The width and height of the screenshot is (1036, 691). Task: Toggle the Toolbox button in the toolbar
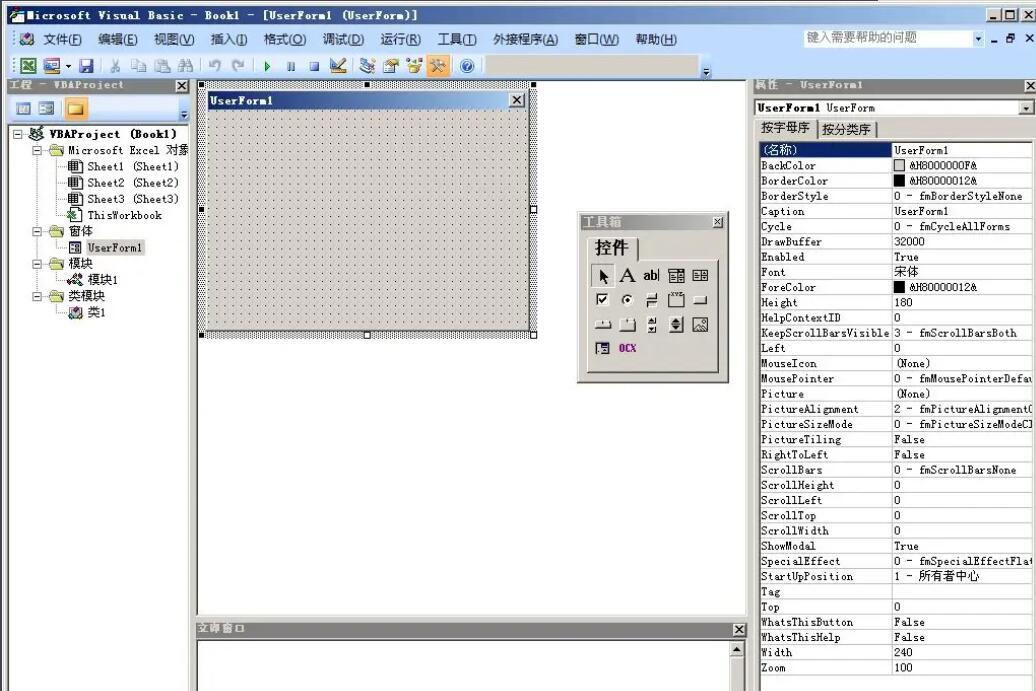437,65
